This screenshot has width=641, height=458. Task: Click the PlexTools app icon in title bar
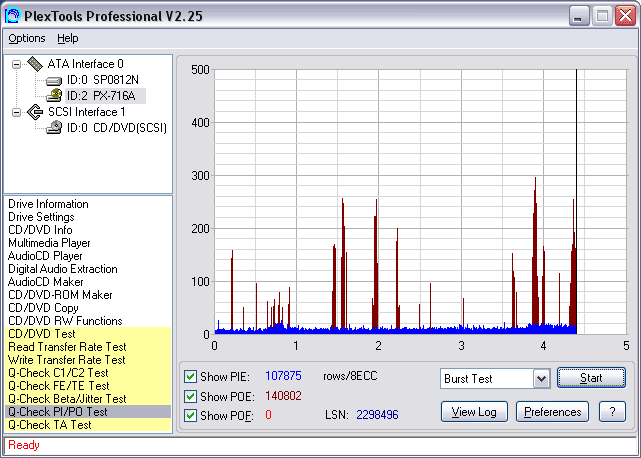tap(12, 16)
